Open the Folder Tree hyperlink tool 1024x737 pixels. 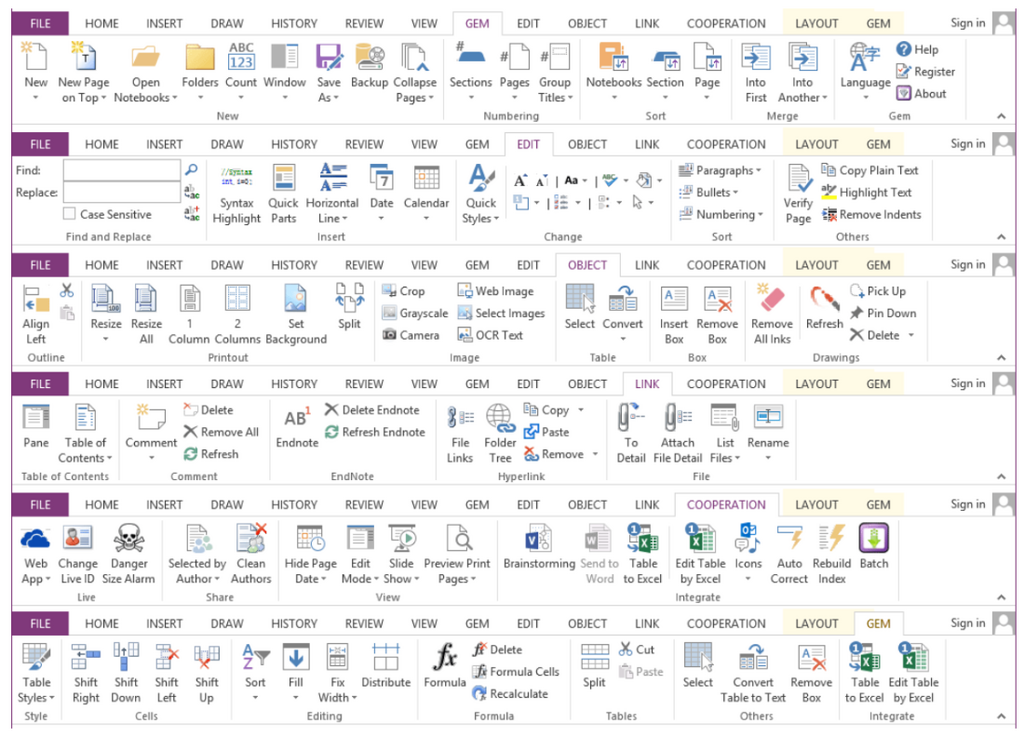tap(500, 418)
